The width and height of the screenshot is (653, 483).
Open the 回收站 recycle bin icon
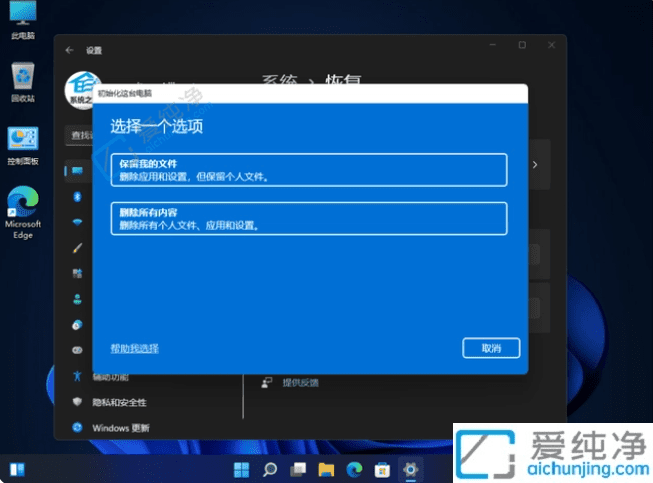23,82
